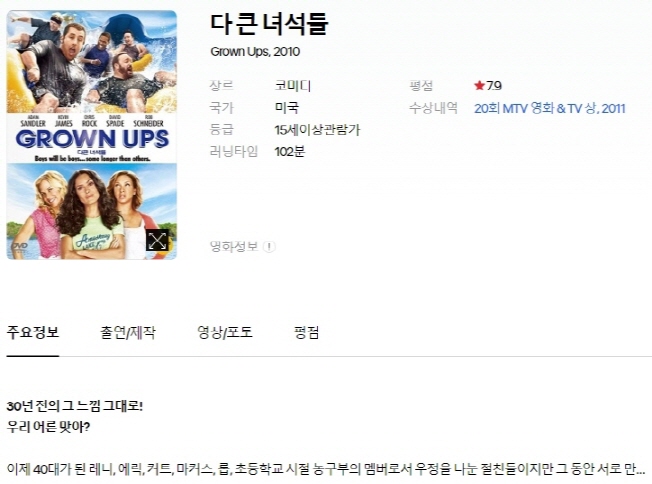The width and height of the screenshot is (652, 484).
Task: Click the info exclamation icon beside 영화정보
Action: tap(269, 247)
